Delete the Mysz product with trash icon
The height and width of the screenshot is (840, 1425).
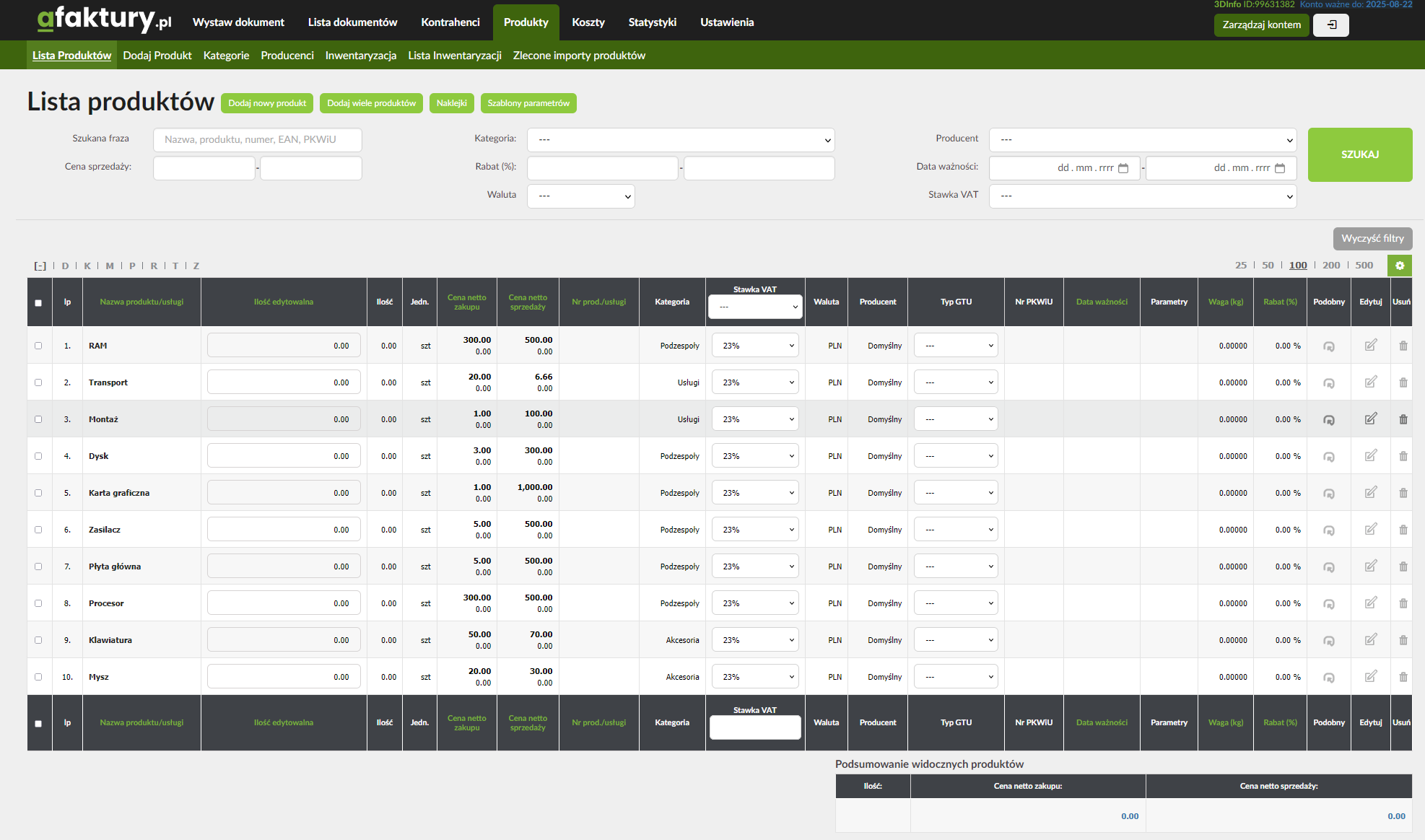[1403, 677]
